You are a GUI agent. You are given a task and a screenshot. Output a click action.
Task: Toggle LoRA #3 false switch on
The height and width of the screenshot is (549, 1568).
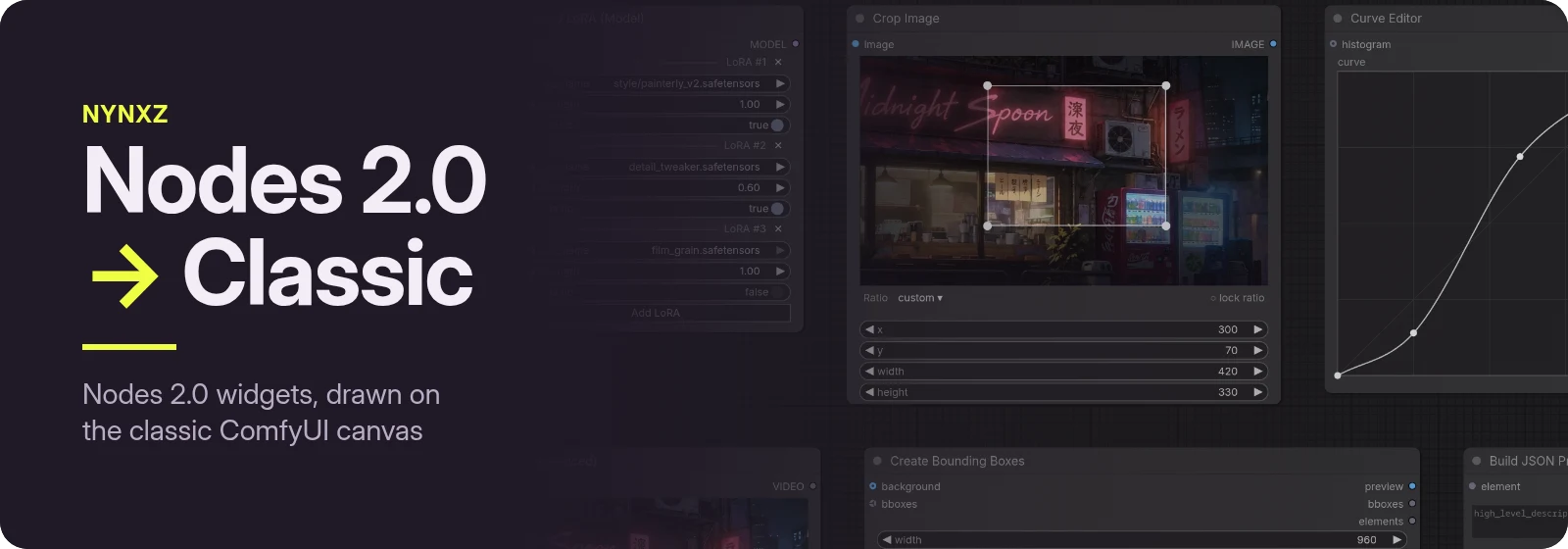pyautogui.click(x=779, y=292)
